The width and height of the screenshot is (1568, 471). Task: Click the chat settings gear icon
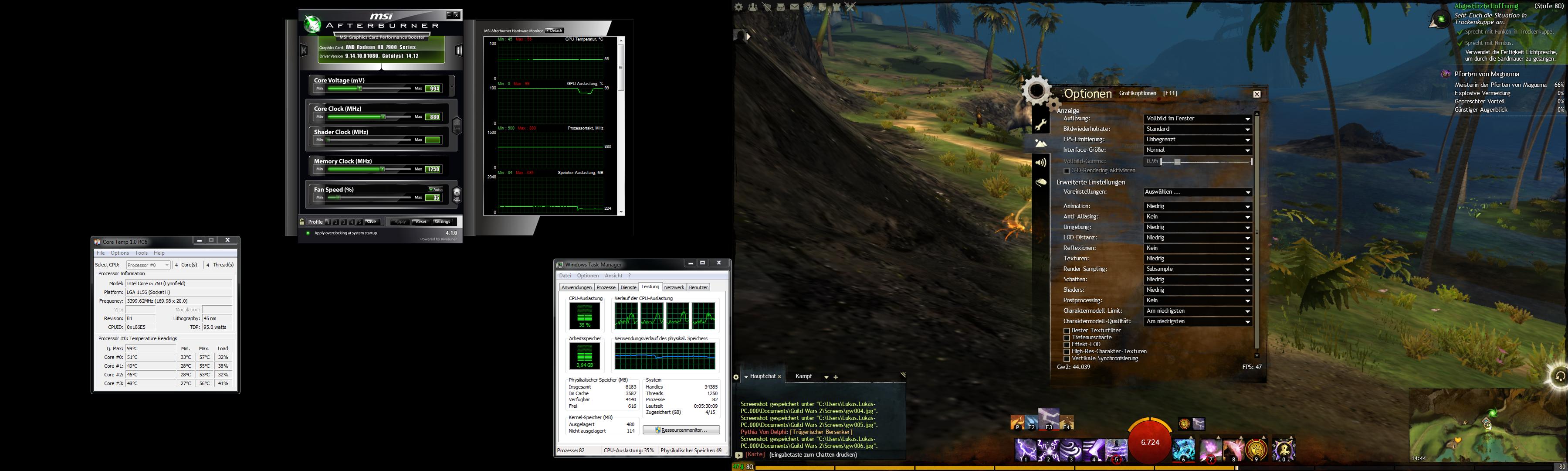[736, 377]
